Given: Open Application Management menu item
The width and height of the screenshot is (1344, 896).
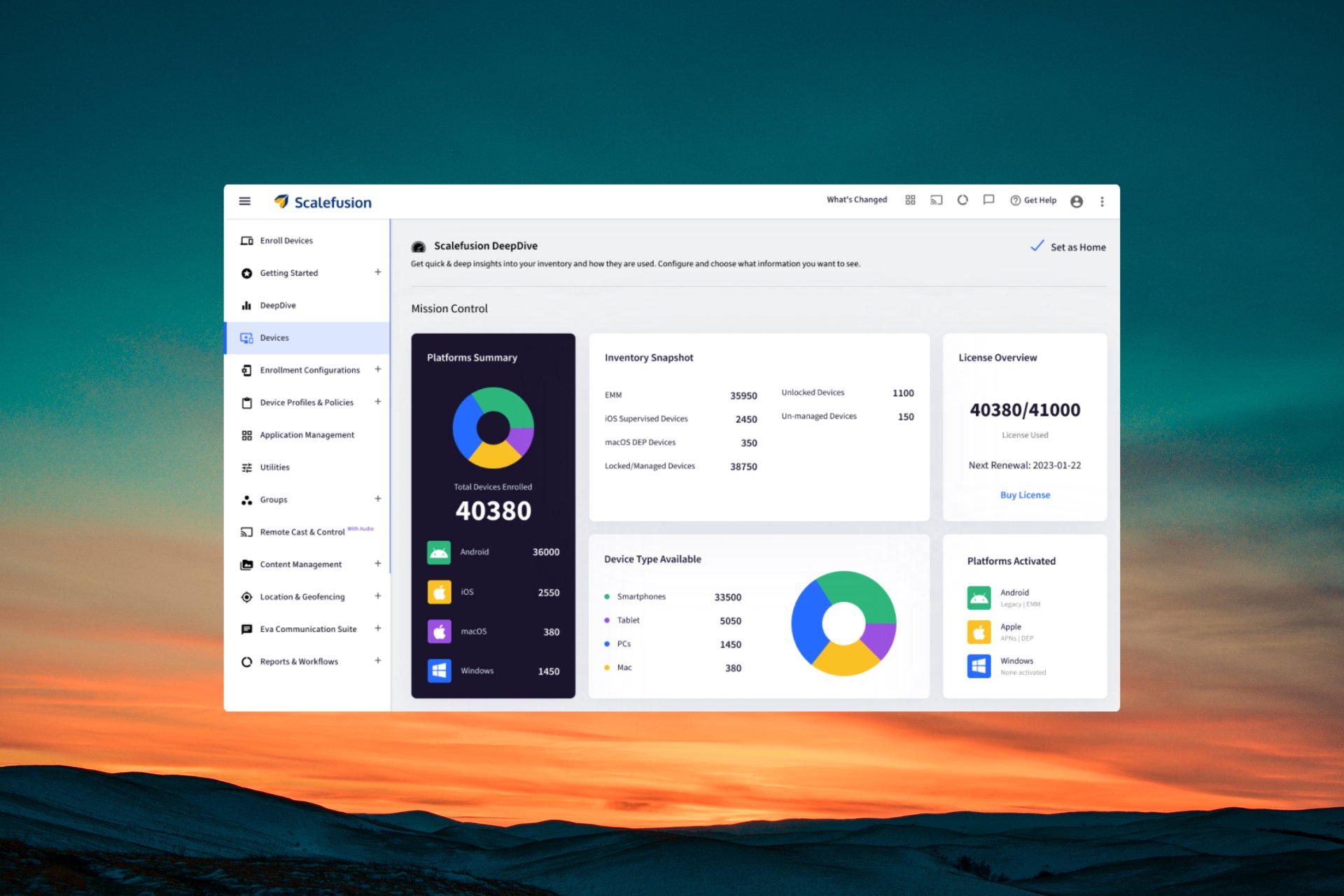Looking at the screenshot, I should [x=307, y=435].
